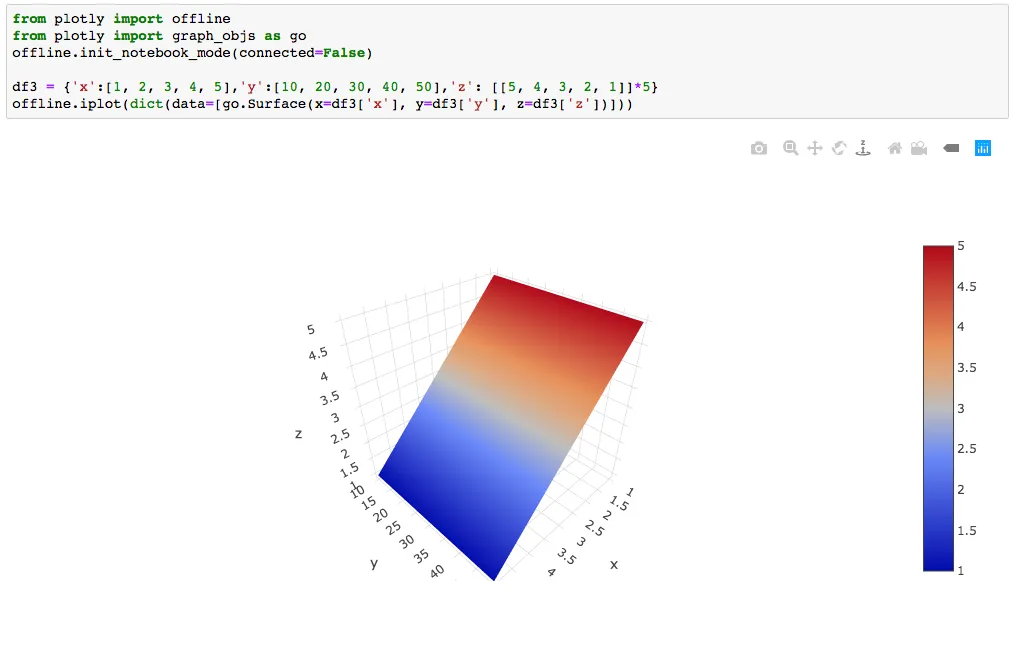The image size is (1014, 649).
Task: Click the 'offline.iplot(dict(data=' line
Action: coord(322,104)
